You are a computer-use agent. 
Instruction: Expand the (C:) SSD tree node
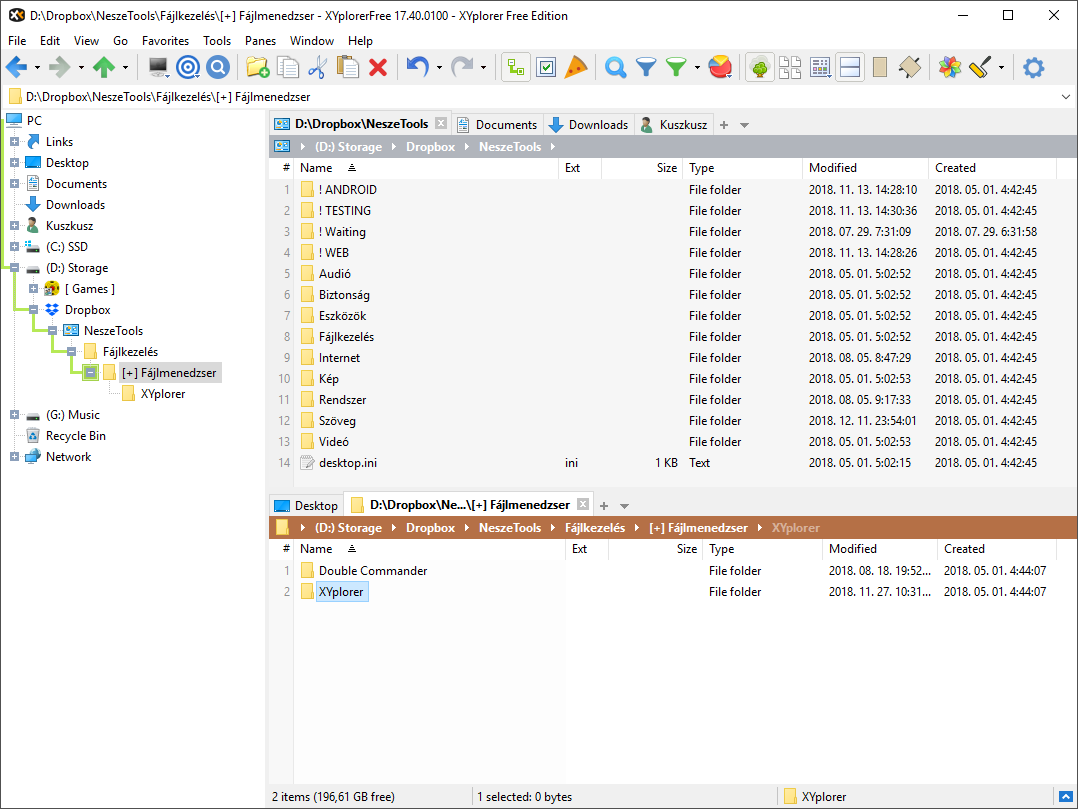14,247
